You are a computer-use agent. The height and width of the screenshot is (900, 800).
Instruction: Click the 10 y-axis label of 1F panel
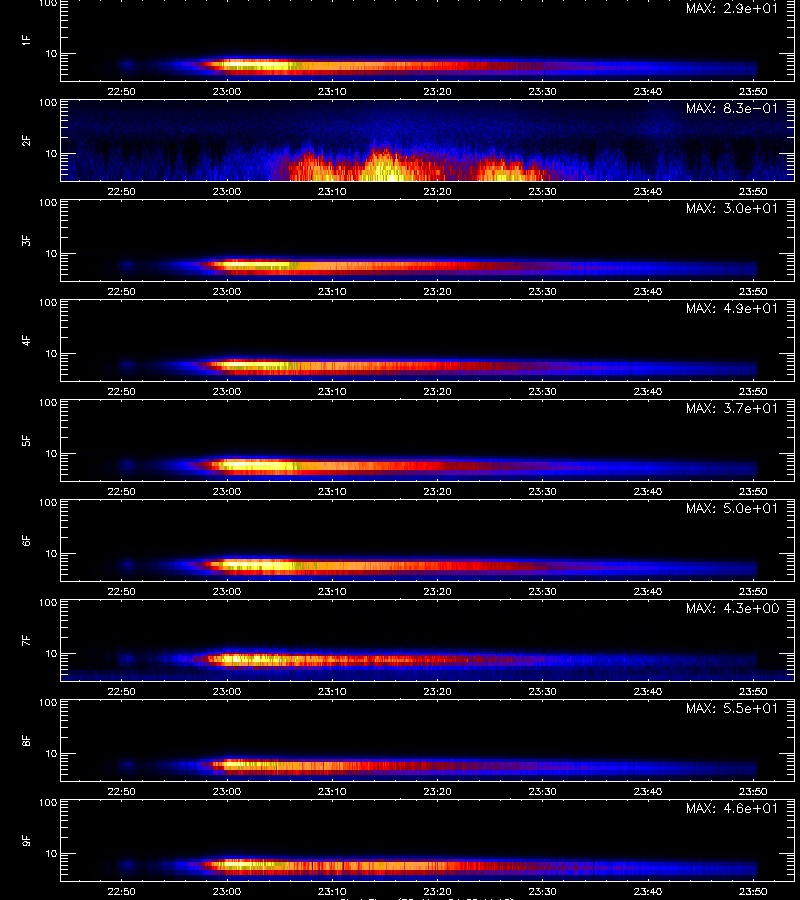tap(51, 53)
